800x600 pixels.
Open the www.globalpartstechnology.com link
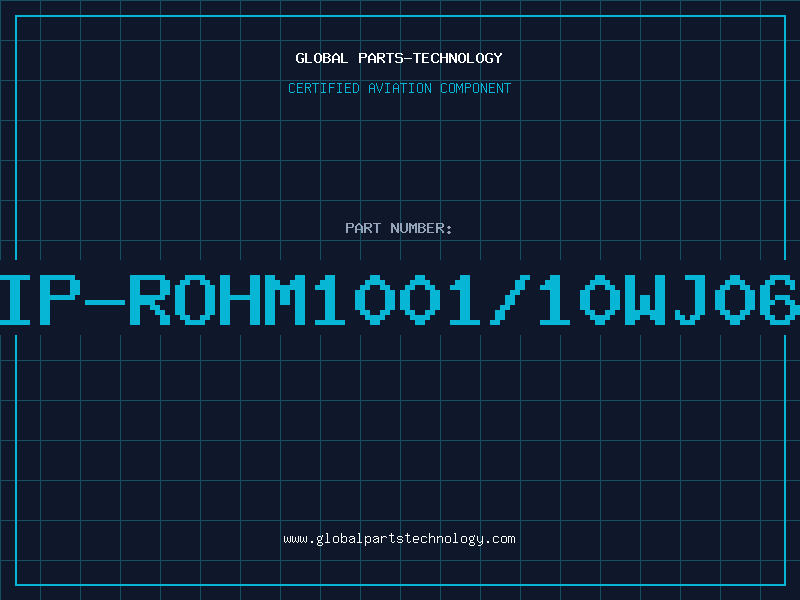pyautogui.click(x=399, y=539)
